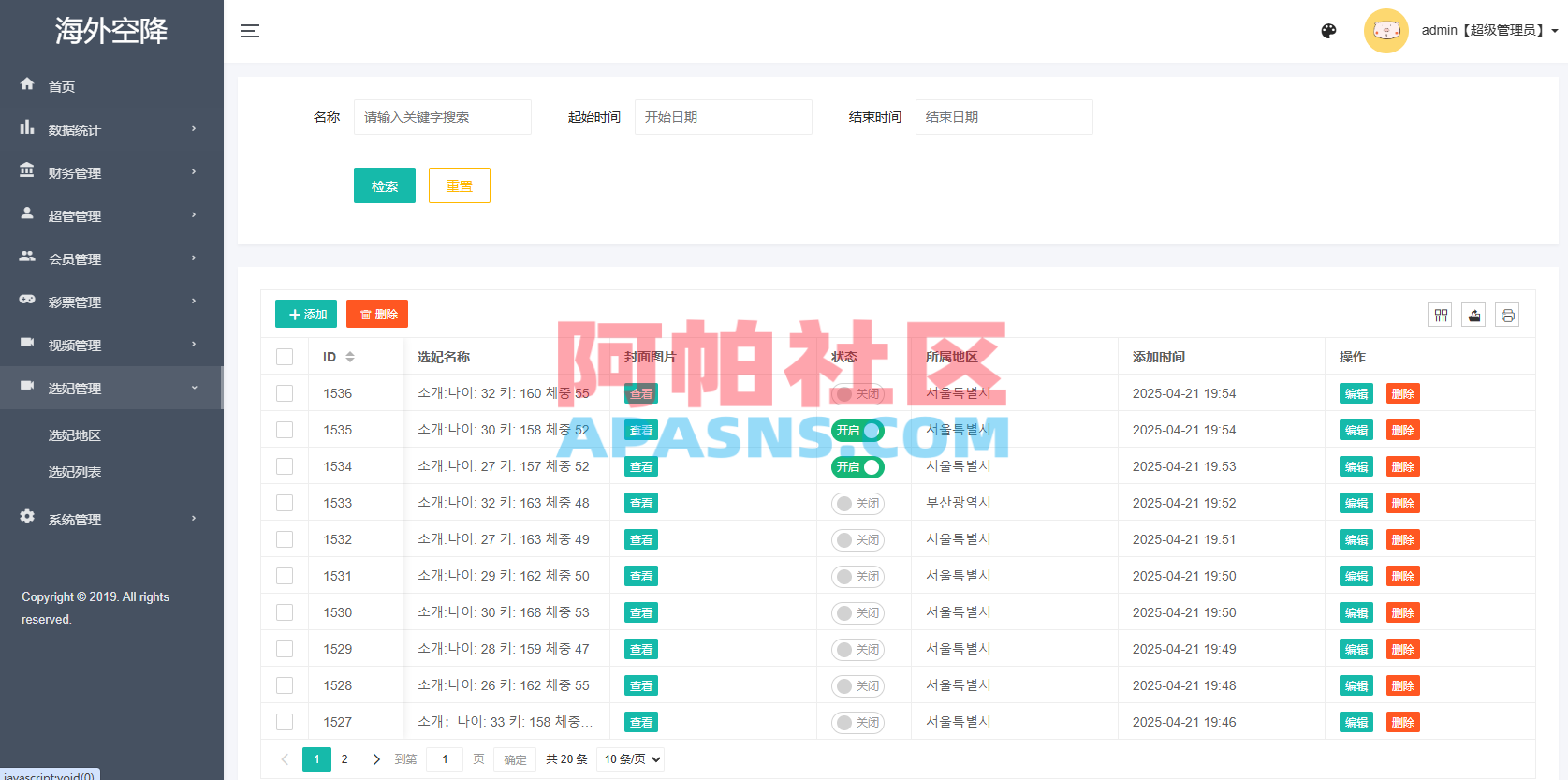Screen dimensions: 1568x780
Task: Click the group icon beside 会员管理
Action: point(27,257)
